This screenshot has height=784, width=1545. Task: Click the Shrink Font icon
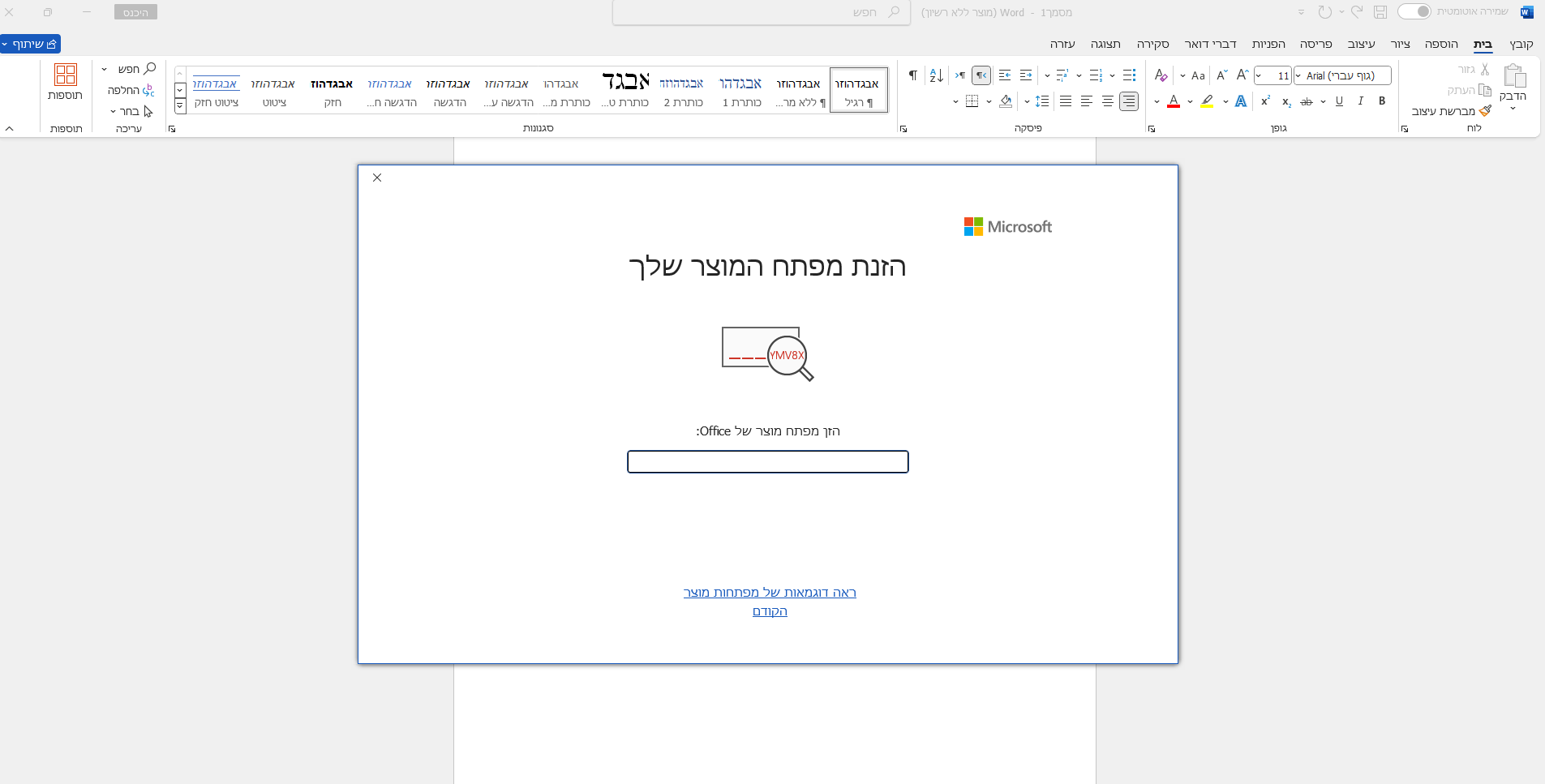pyautogui.click(x=1222, y=75)
